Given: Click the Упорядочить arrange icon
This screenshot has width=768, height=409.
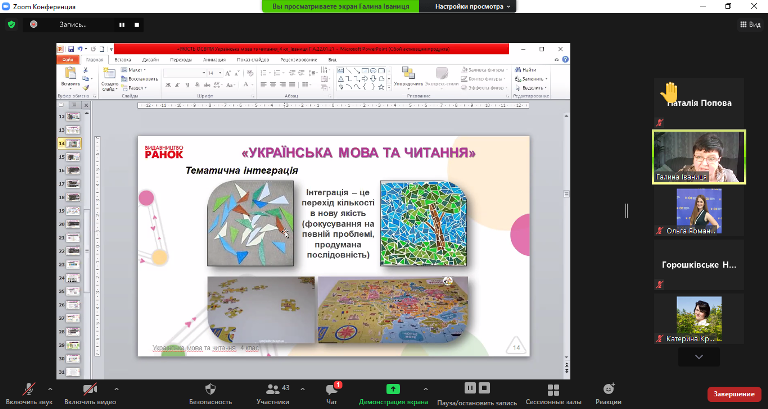Looking at the screenshot, I should pyautogui.click(x=408, y=73).
